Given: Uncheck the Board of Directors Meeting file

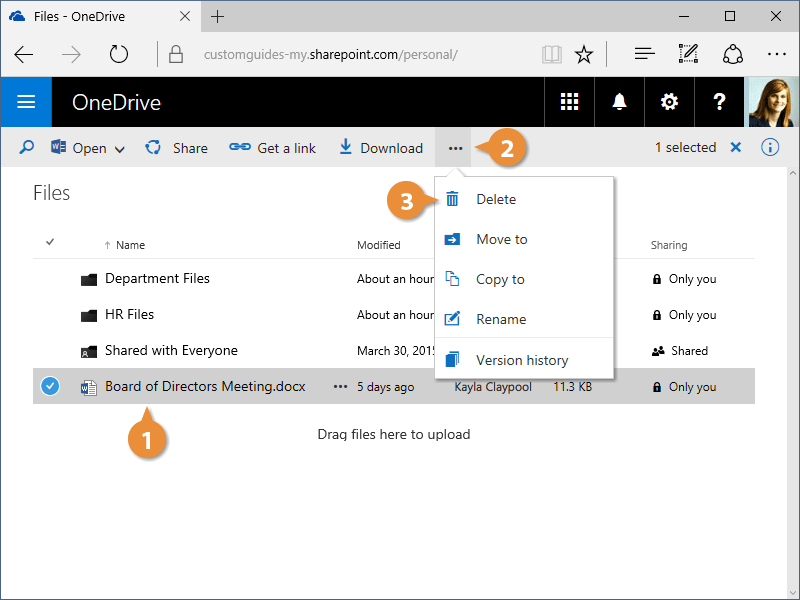Looking at the screenshot, I should point(51,386).
